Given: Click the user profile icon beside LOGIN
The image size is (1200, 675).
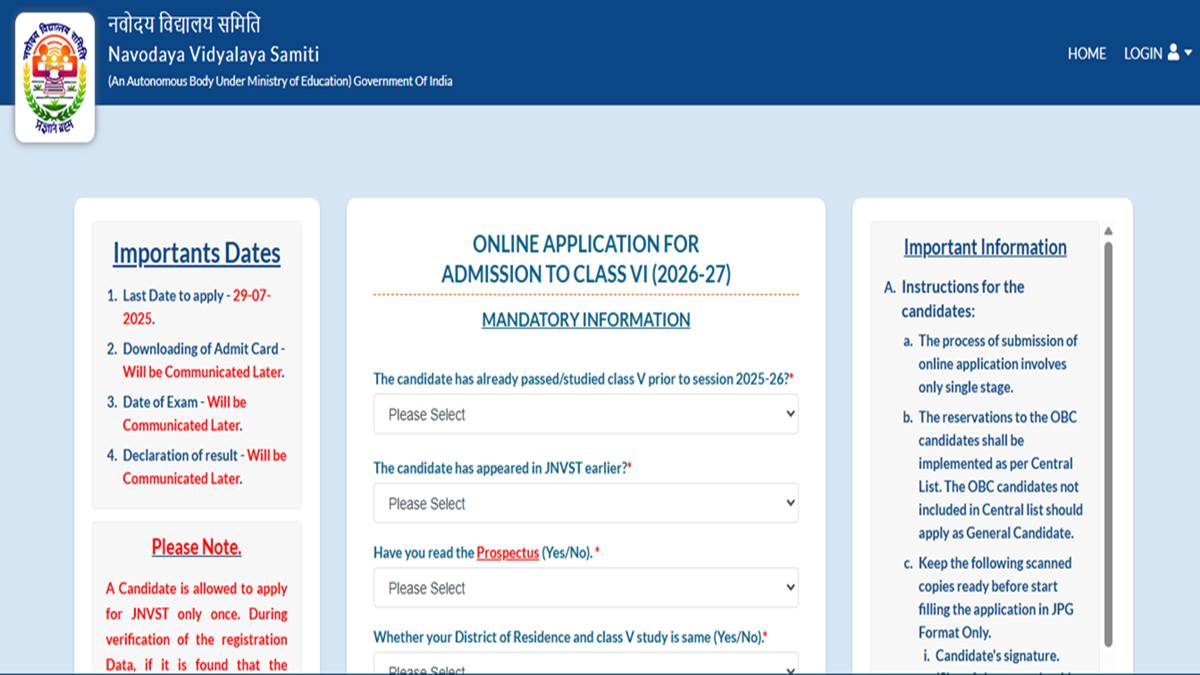Looking at the screenshot, I should click(1172, 54).
